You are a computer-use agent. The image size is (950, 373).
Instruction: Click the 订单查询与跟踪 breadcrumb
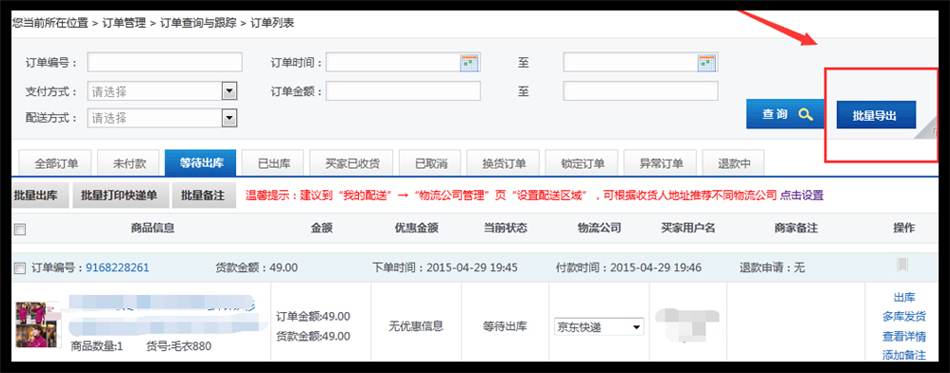(198, 24)
